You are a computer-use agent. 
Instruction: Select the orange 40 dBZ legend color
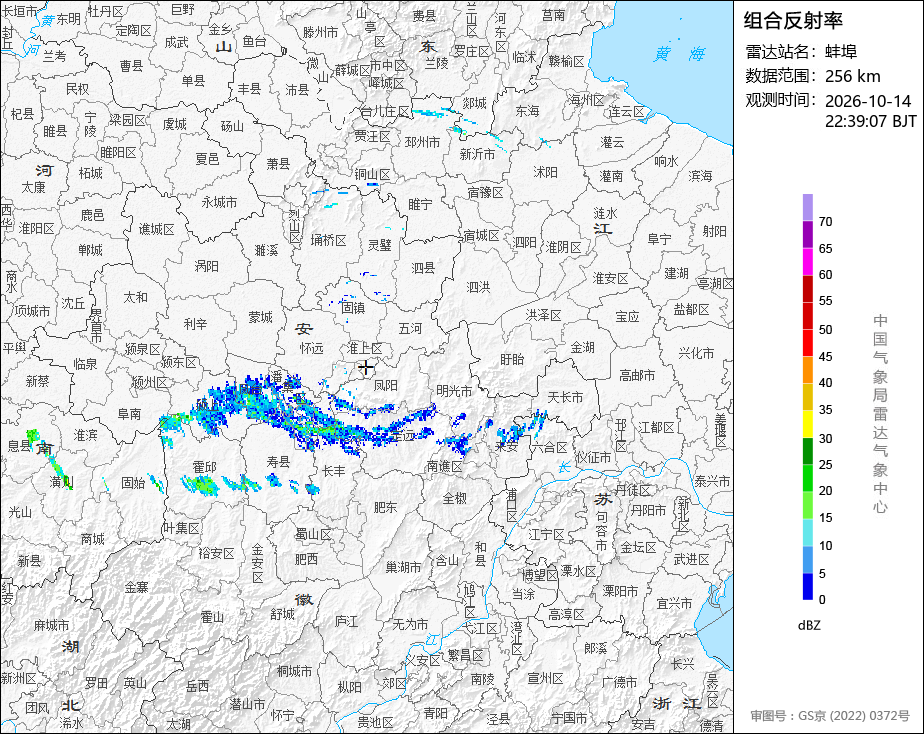(x=808, y=370)
